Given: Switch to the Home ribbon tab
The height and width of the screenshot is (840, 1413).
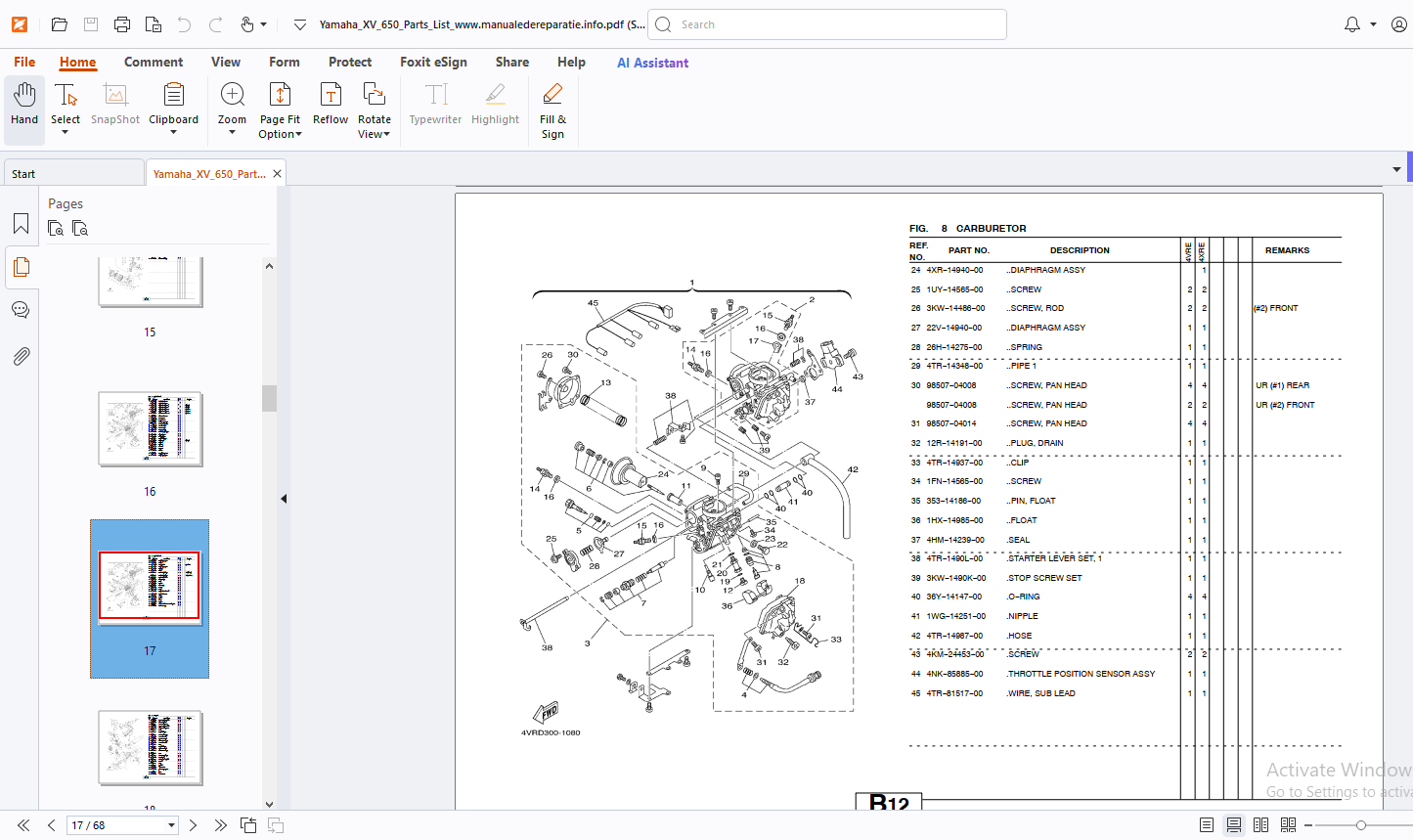Looking at the screenshot, I should 77,62.
